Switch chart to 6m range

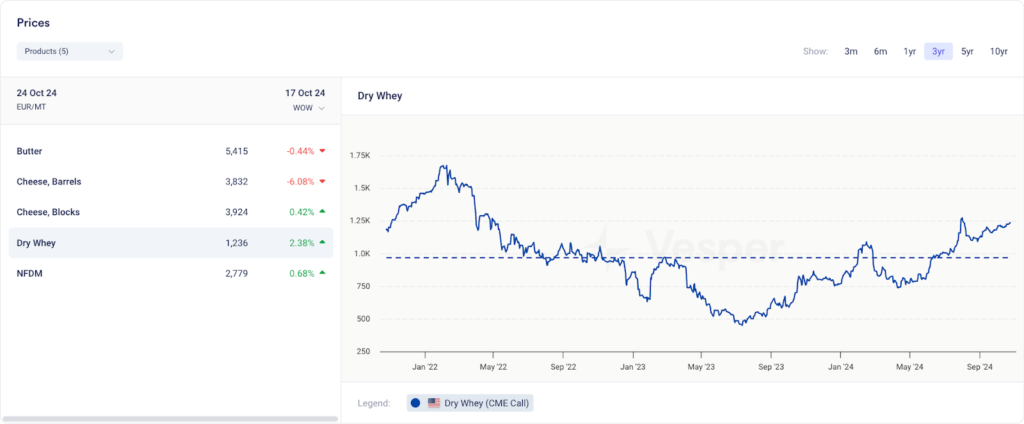tap(880, 51)
